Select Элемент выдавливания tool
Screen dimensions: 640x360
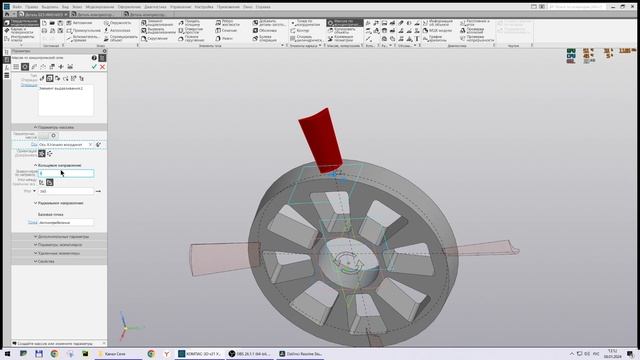click(x=157, y=23)
